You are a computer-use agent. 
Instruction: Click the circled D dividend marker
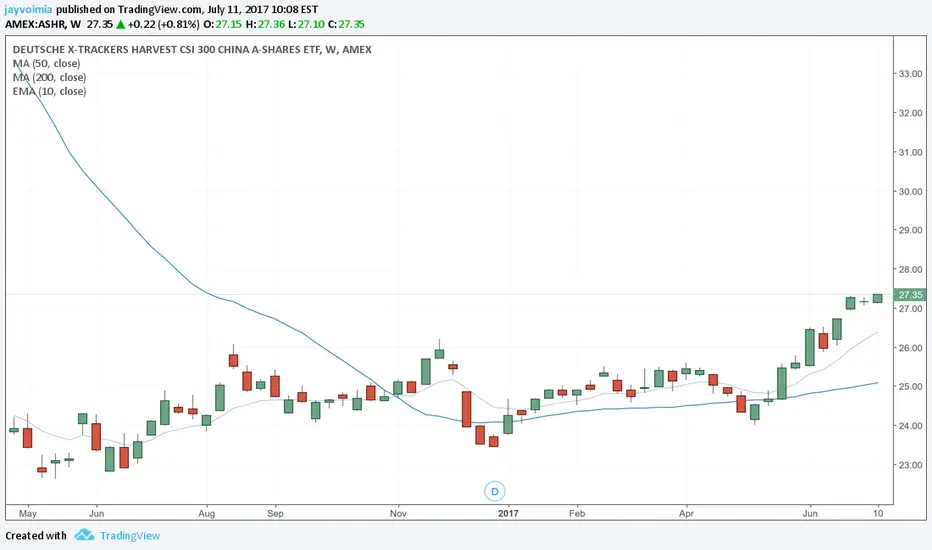pyautogui.click(x=495, y=491)
